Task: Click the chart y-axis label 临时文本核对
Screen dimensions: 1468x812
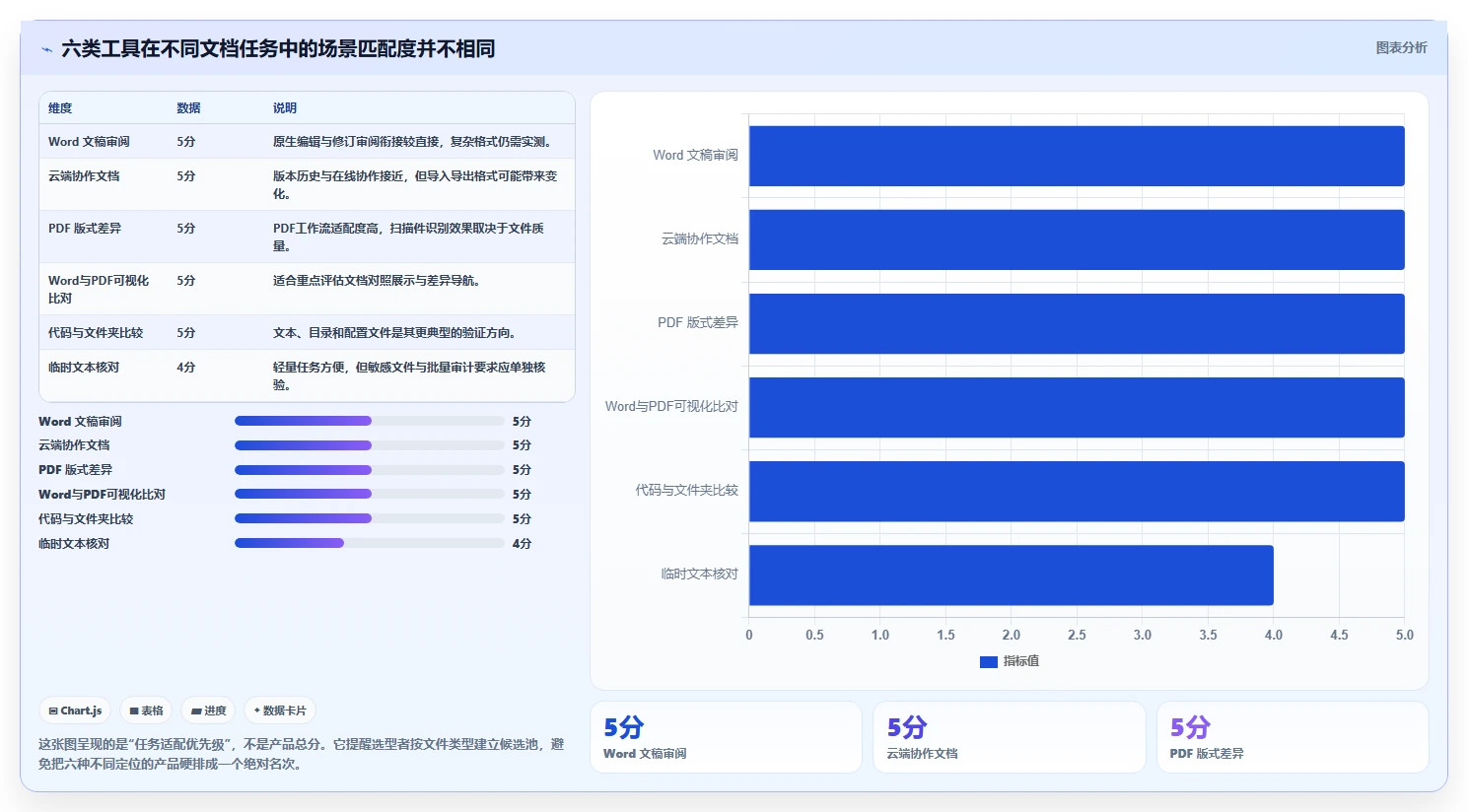Action: coord(699,574)
